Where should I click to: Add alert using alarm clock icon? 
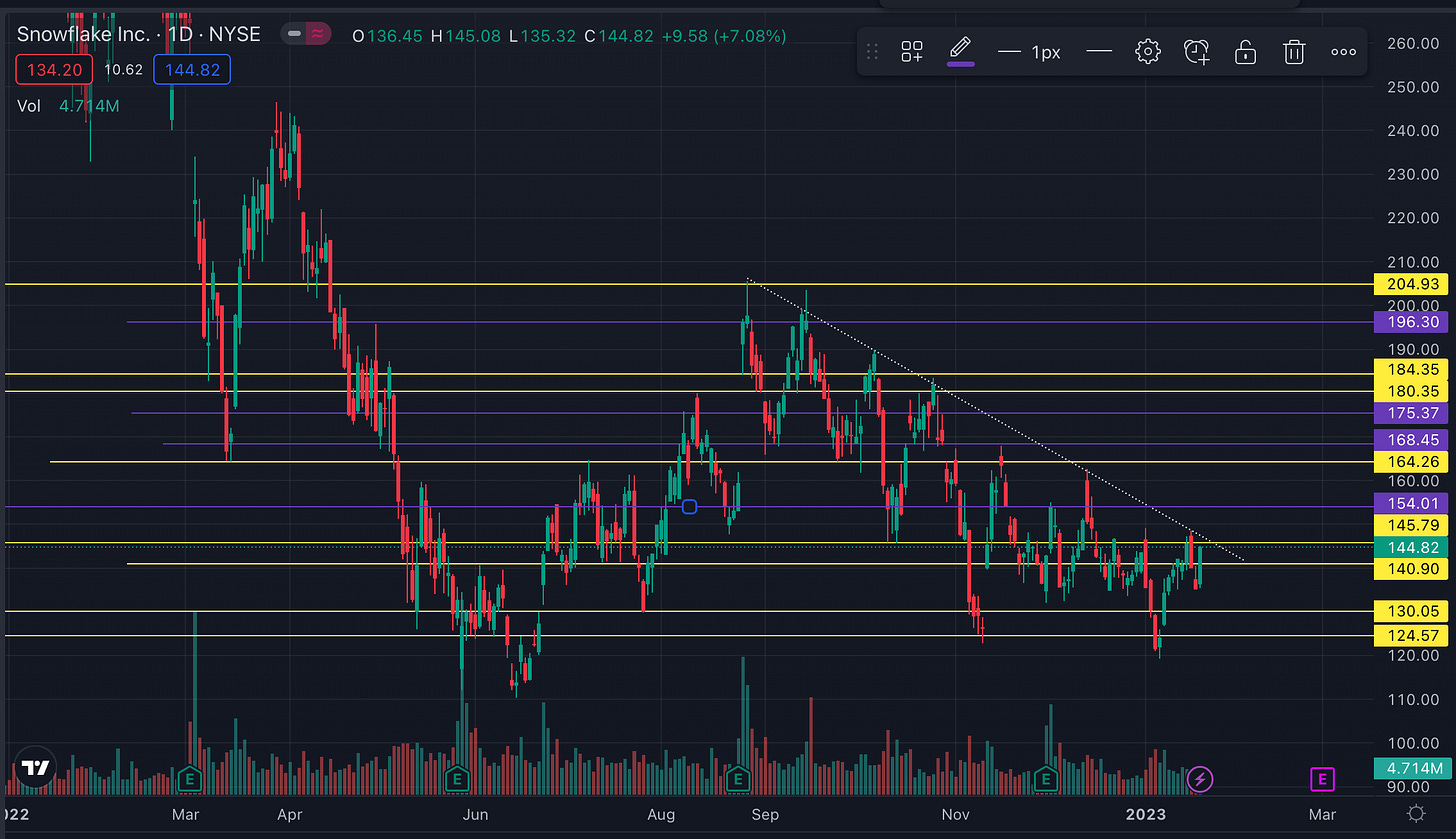1197,52
